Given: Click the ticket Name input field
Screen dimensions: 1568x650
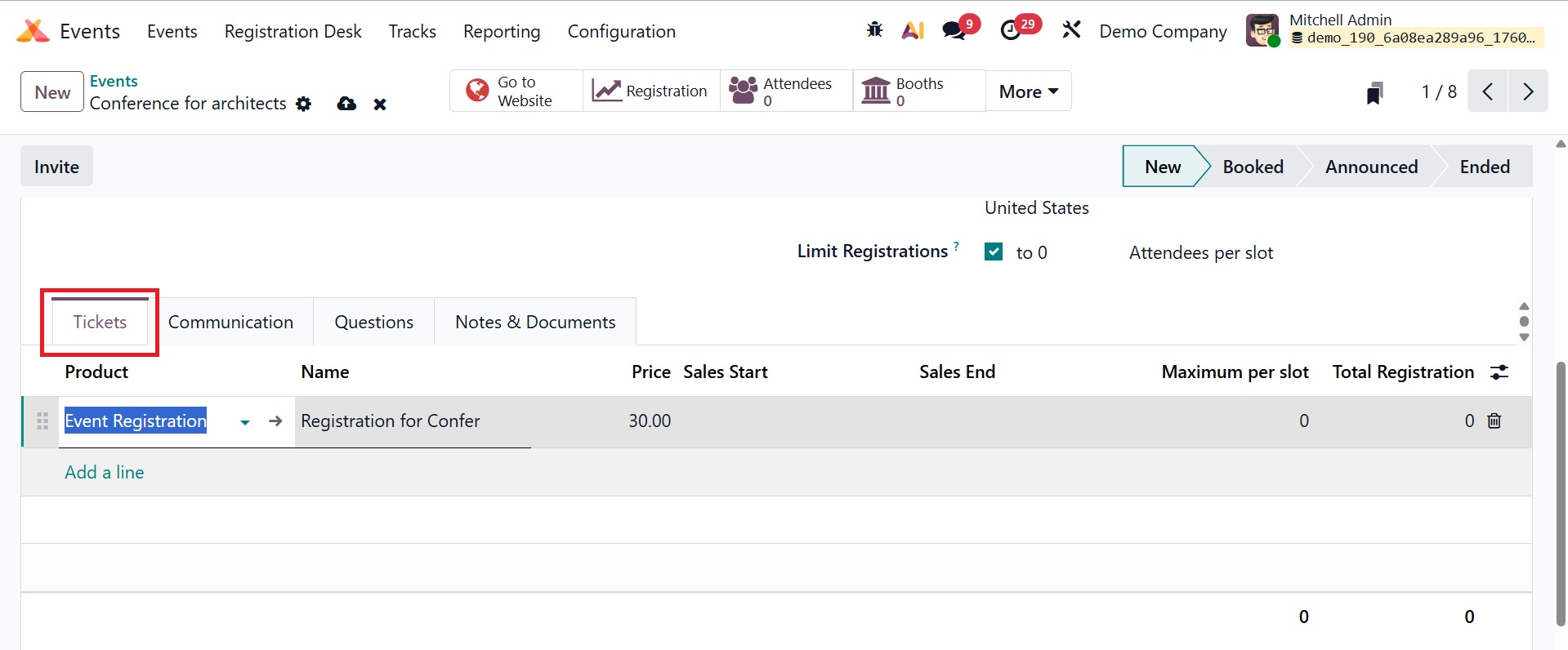Looking at the screenshot, I should click(x=413, y=421).
